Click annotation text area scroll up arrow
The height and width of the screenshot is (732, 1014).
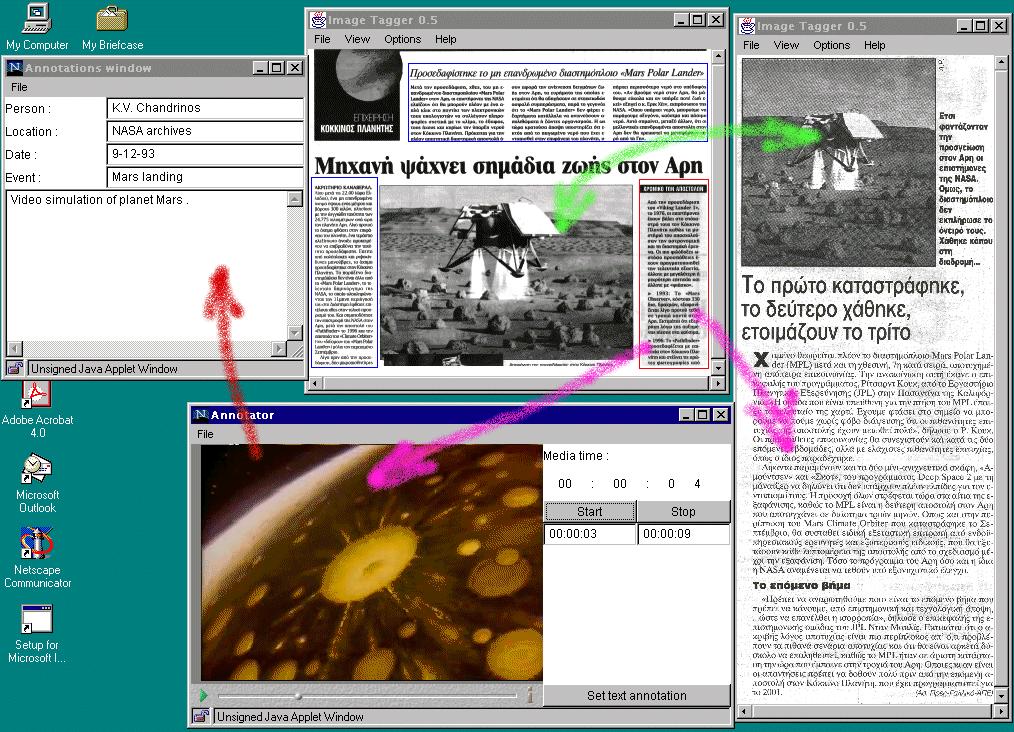coord(295,199)
